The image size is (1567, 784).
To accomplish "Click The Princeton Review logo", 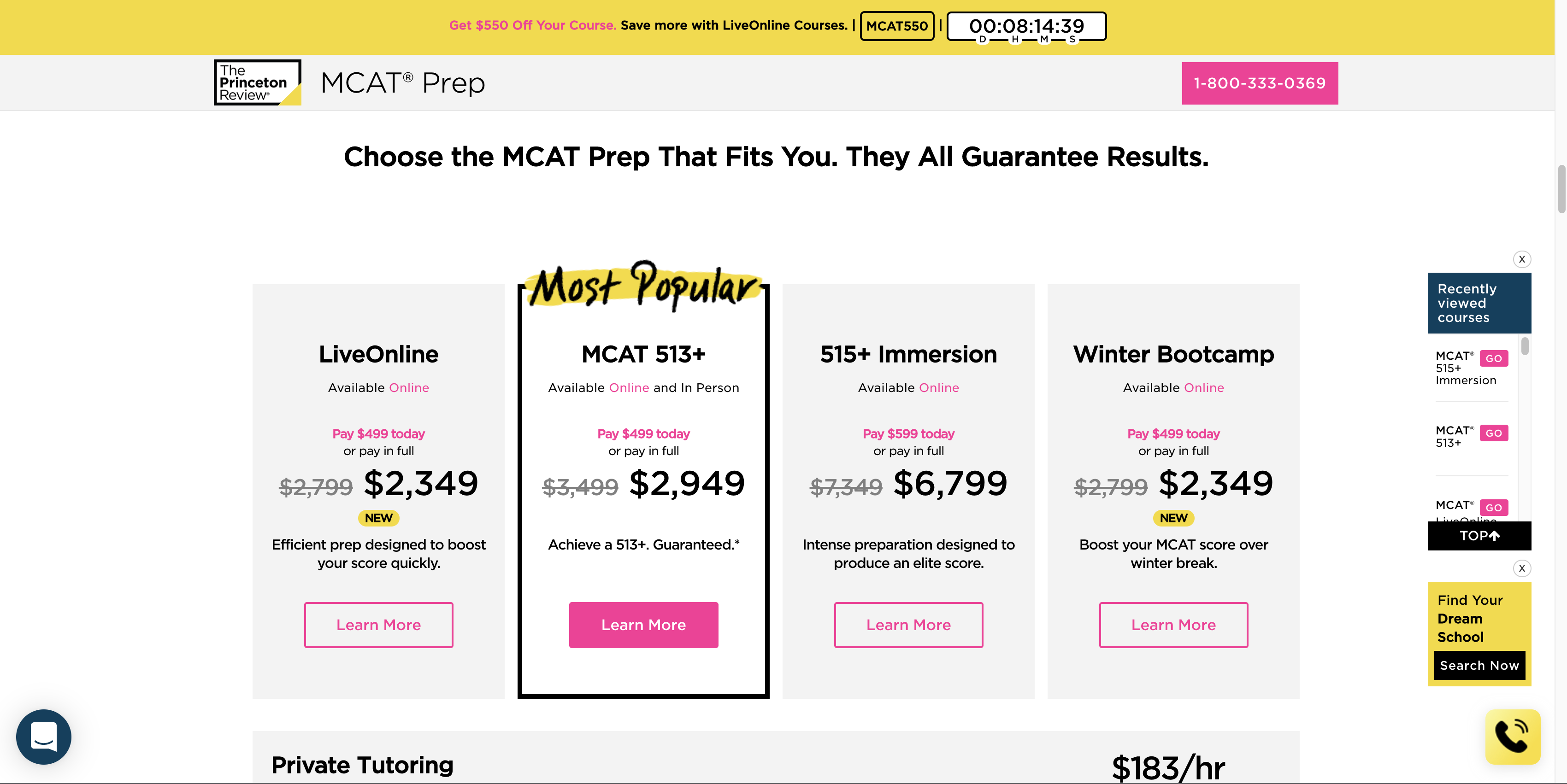I will coord(257,82).
